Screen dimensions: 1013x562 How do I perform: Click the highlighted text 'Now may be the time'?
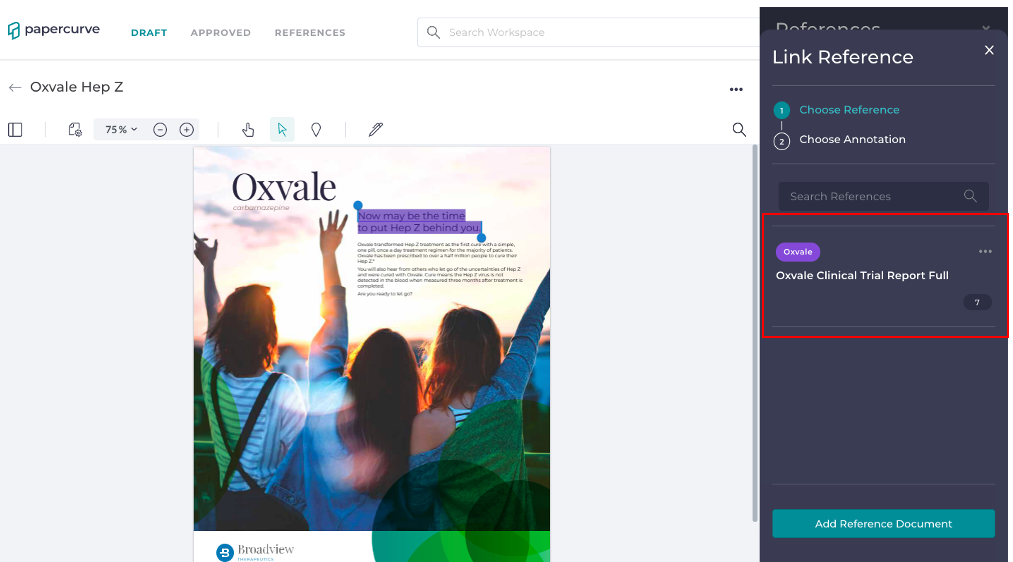(412, 216)
